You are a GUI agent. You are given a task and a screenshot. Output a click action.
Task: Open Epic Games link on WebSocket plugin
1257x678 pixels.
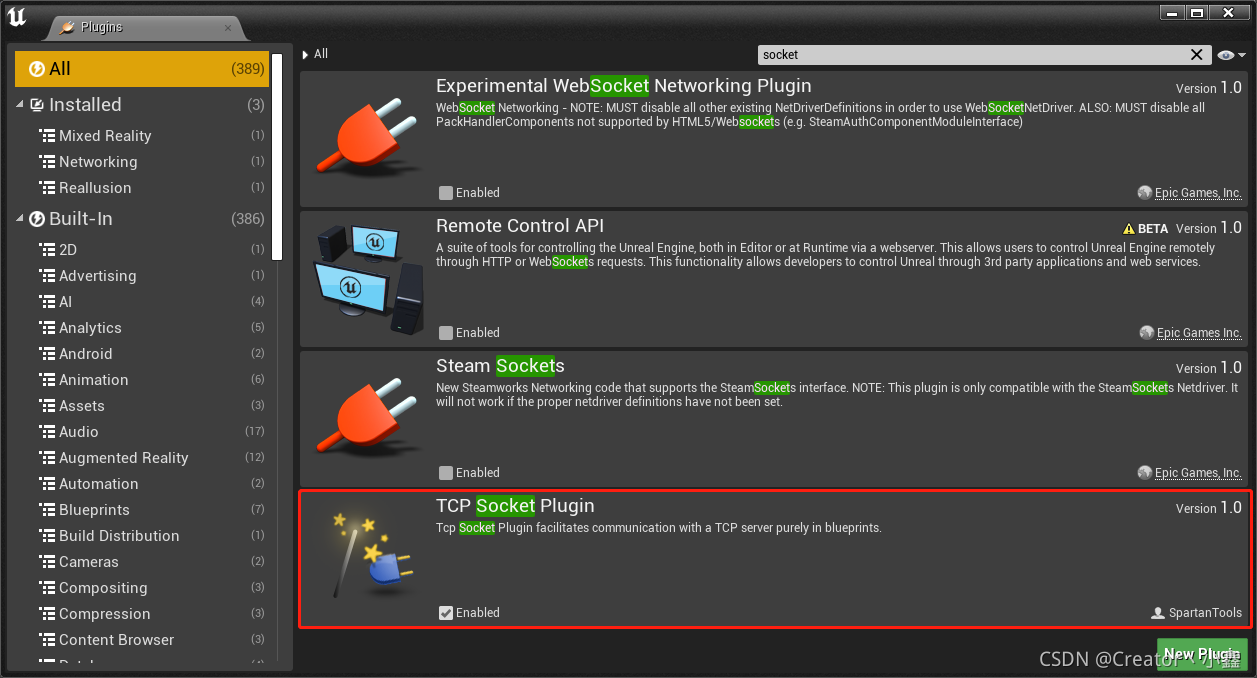coord(1198,193)
